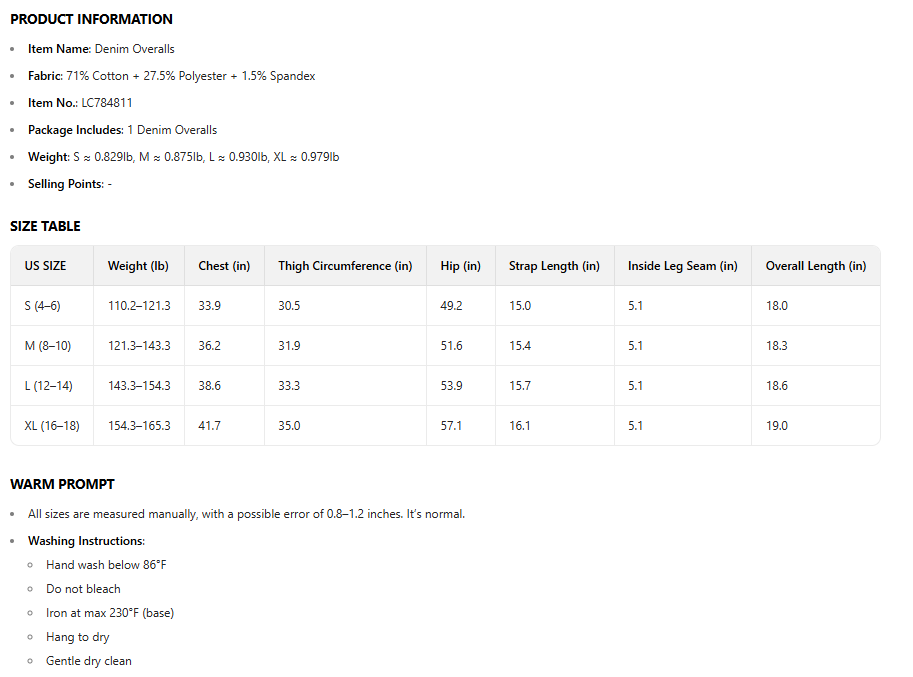913x677 pixels.
Task: Click the Strap Length (in) header
Action: click(554, 266)
